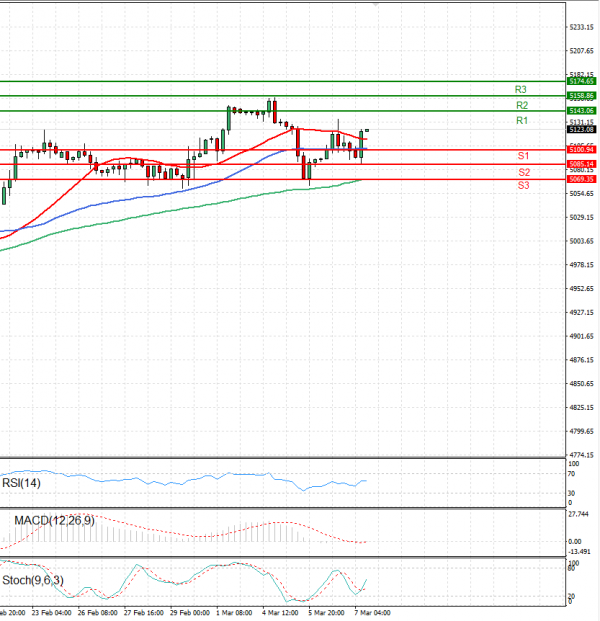Click the 29 Feb 00:00 time label
600x621 pixels.
click(190, 613)
